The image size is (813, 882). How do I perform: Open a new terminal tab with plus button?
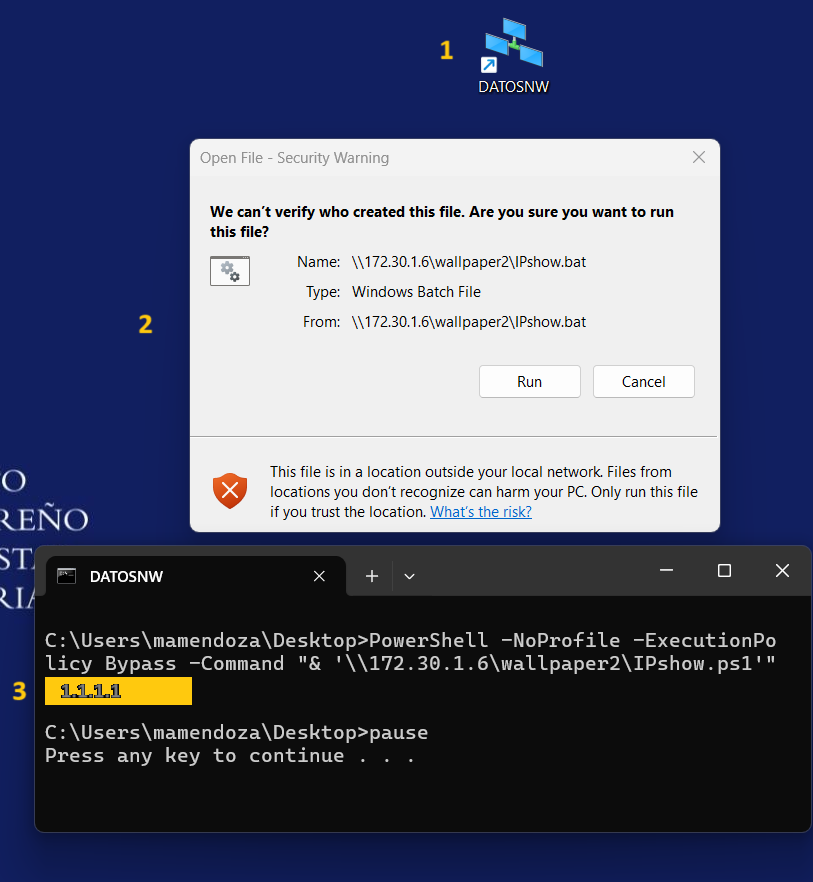[372, 576]
